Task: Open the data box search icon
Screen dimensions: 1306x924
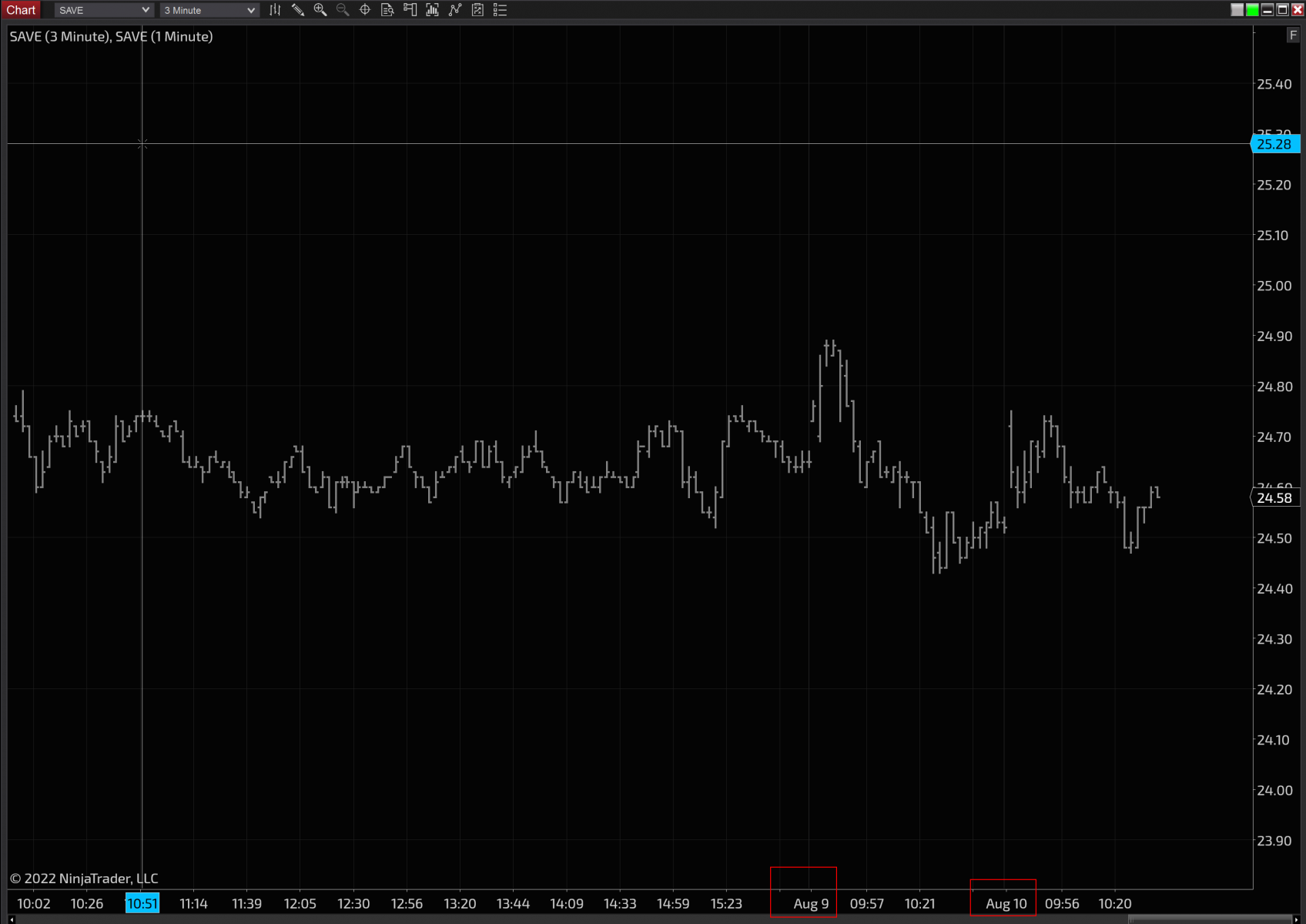Action: (x=387, y=10)
